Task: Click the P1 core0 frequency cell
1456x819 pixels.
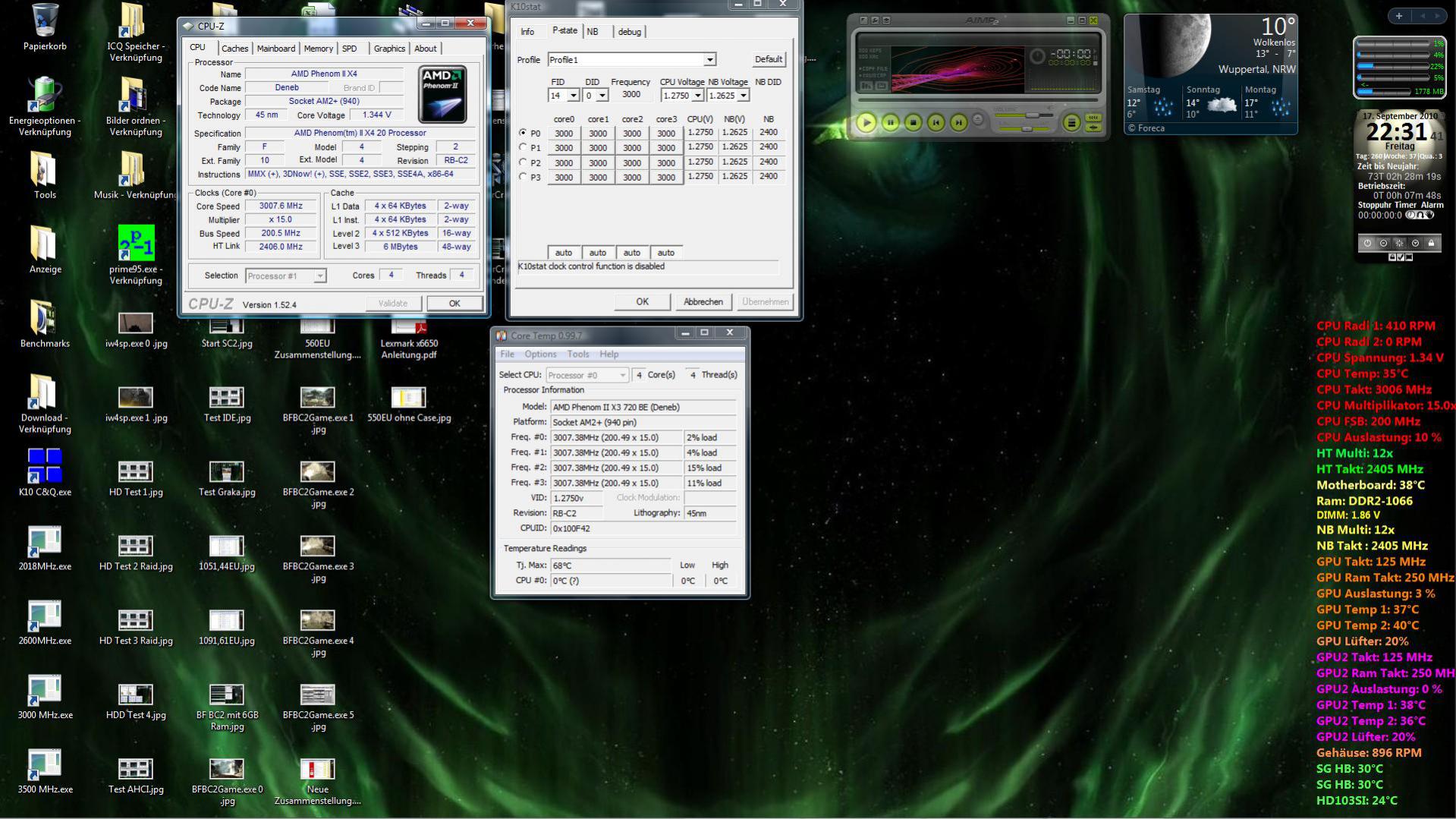Action: pos(564,148)
